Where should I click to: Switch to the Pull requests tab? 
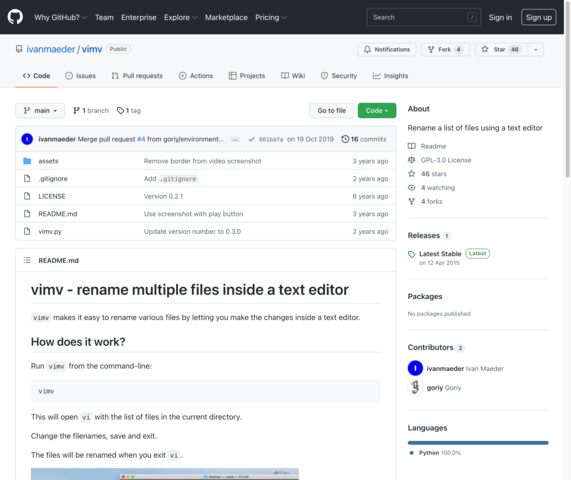[x=137, y=76]
